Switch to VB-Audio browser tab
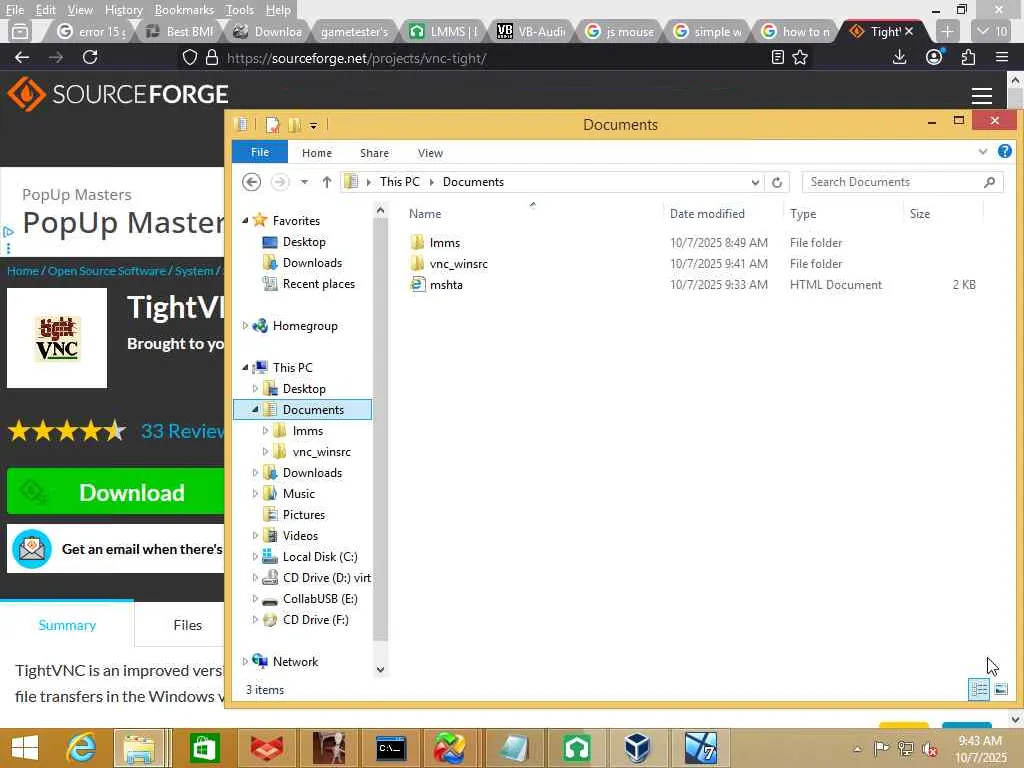This screenshot has height=768, width=1024. pyautogui.click(x=532, y=31)
